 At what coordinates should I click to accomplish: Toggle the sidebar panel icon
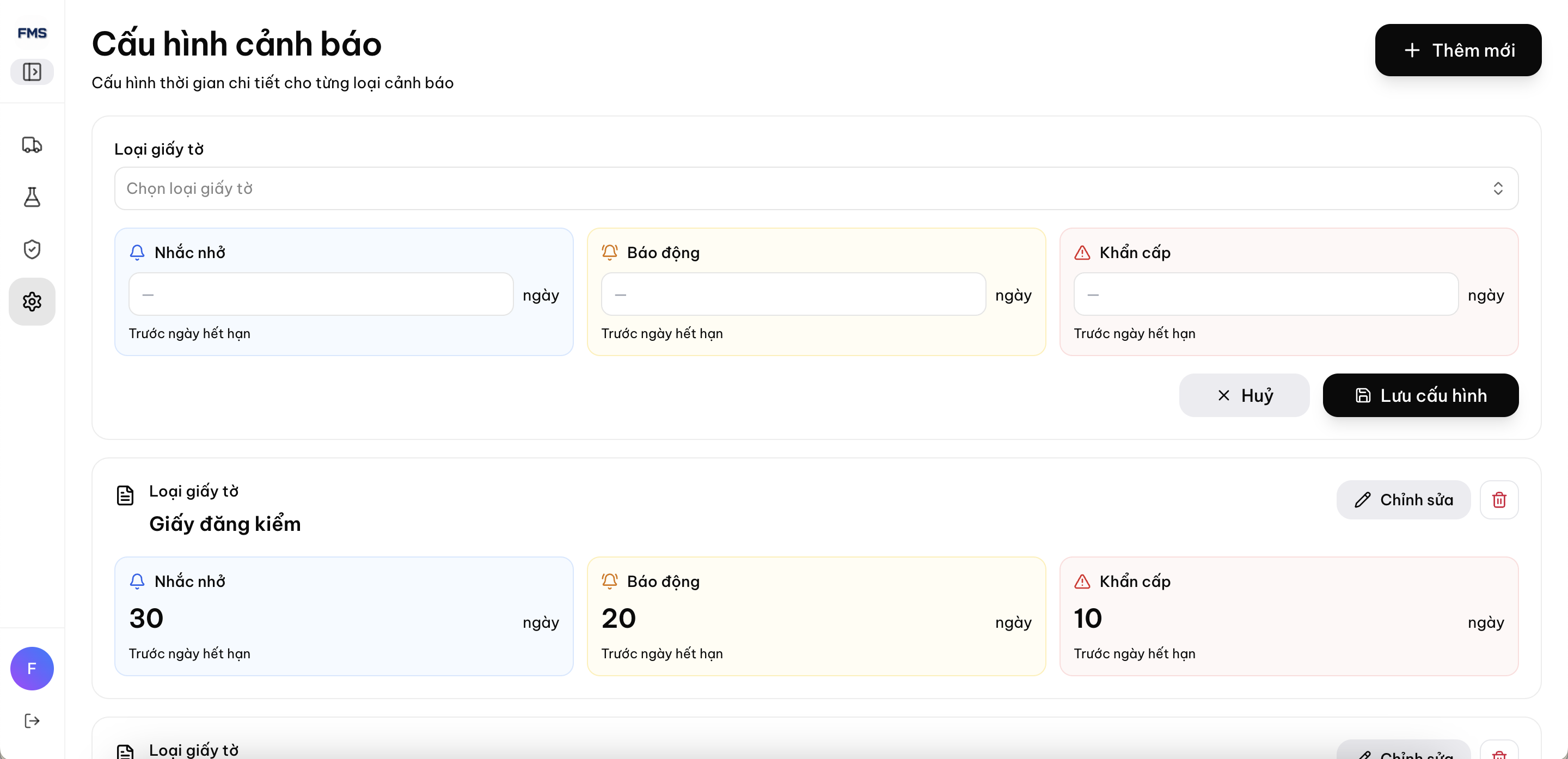32,72
